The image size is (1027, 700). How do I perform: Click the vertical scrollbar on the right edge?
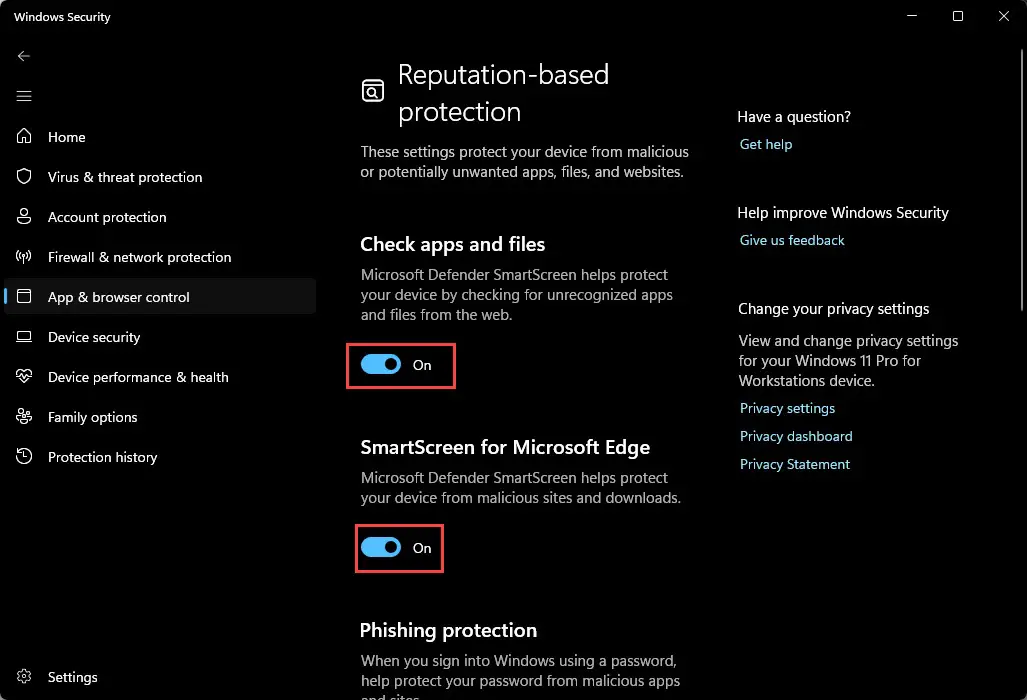pyautogui.click(x=1022, y=180)
